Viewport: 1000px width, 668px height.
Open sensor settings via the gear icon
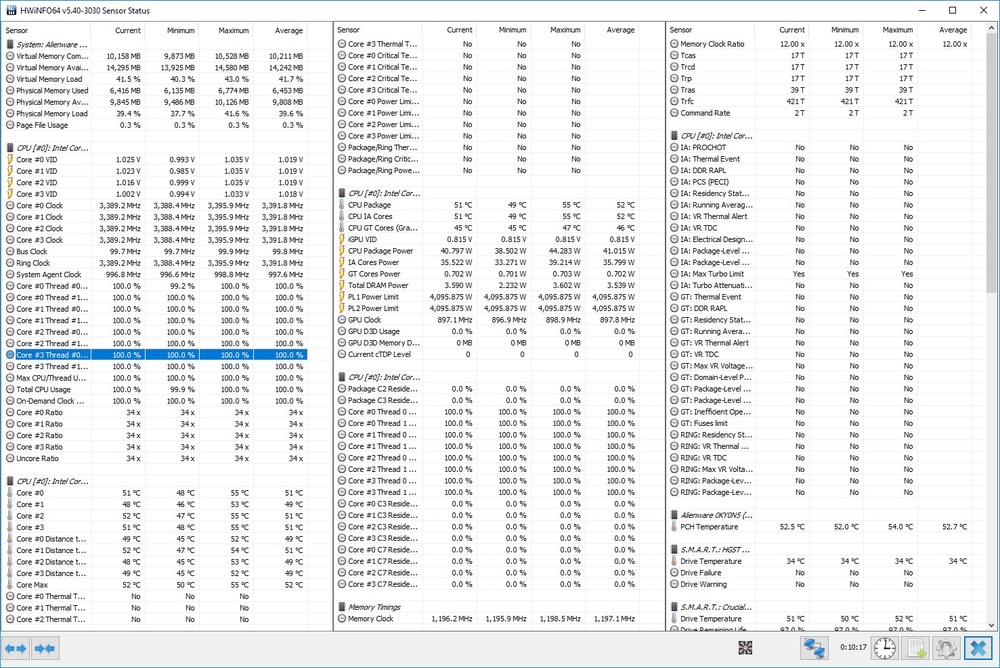pyautogui.click(x=946, y=648)
